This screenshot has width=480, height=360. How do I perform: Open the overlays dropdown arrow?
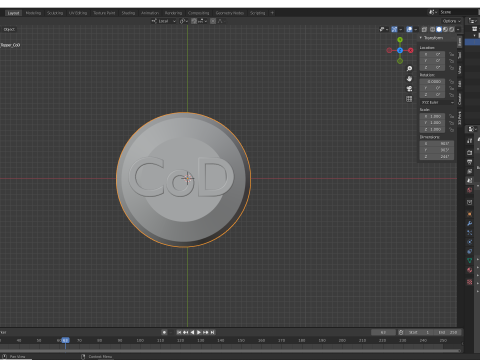(x=416, y=29)
